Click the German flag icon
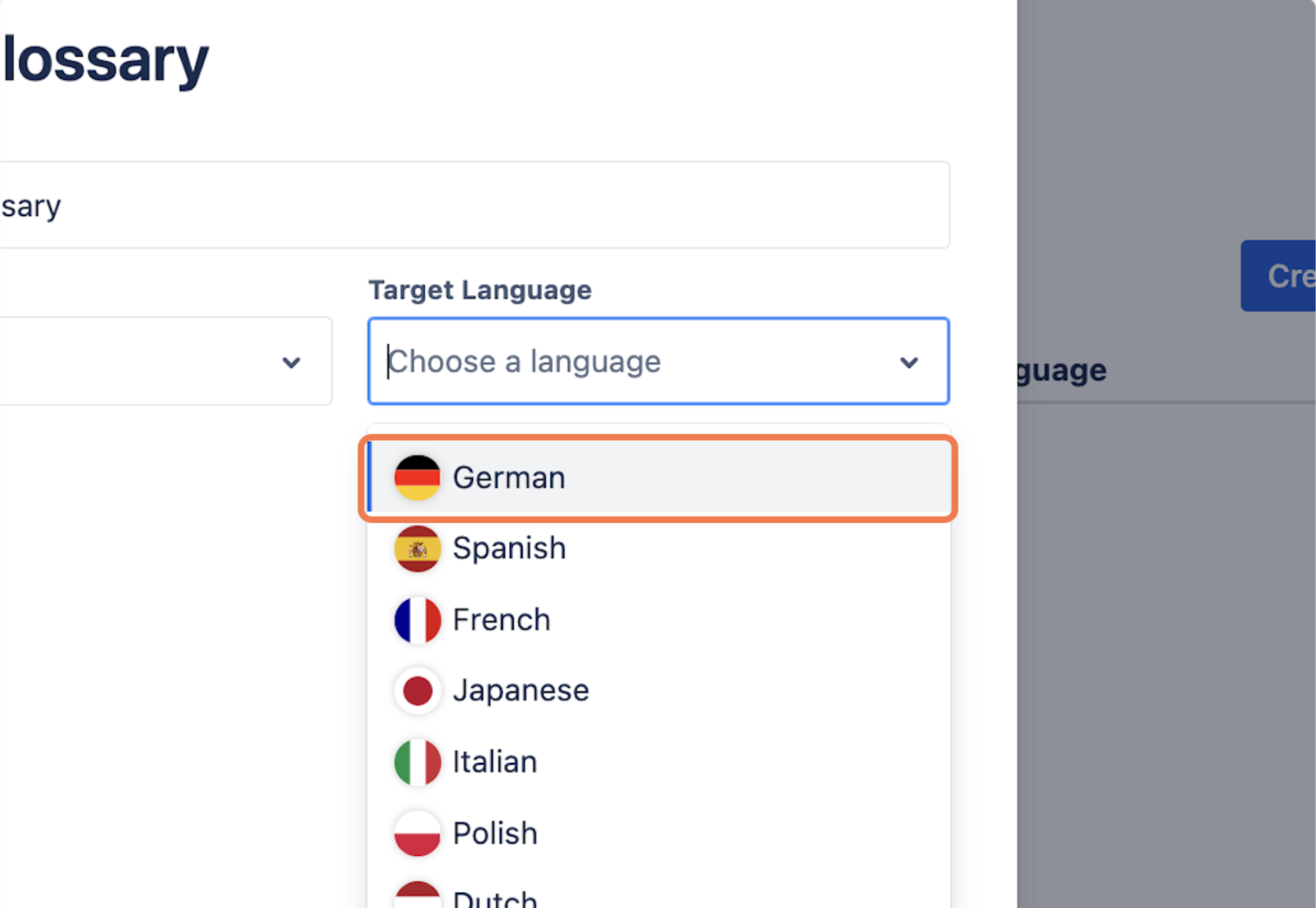The height and width of the screenshot is (908, 1316). [417, 477]
